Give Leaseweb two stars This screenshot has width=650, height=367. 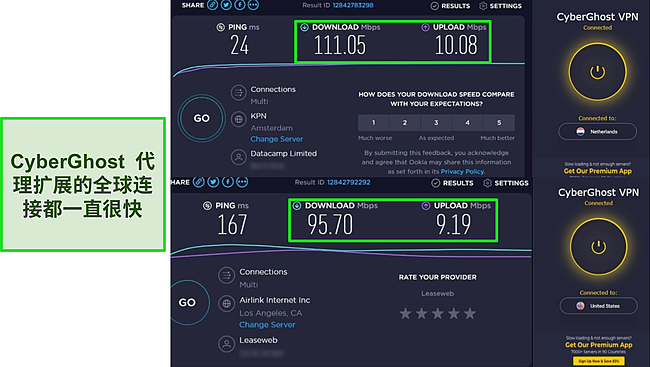pyautogui.click(x=422, y=314)
